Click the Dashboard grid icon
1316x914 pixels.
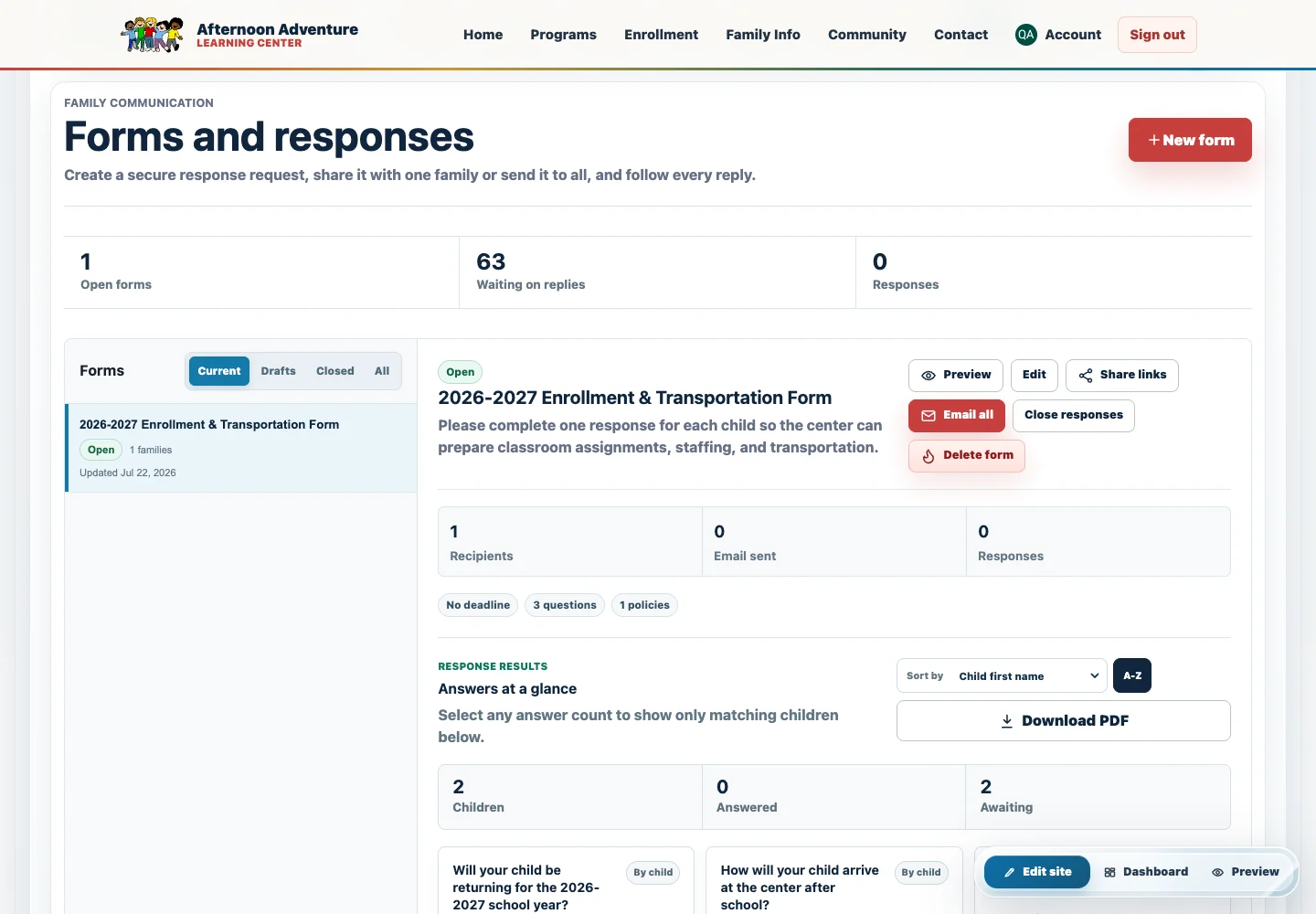[1109, 873]
